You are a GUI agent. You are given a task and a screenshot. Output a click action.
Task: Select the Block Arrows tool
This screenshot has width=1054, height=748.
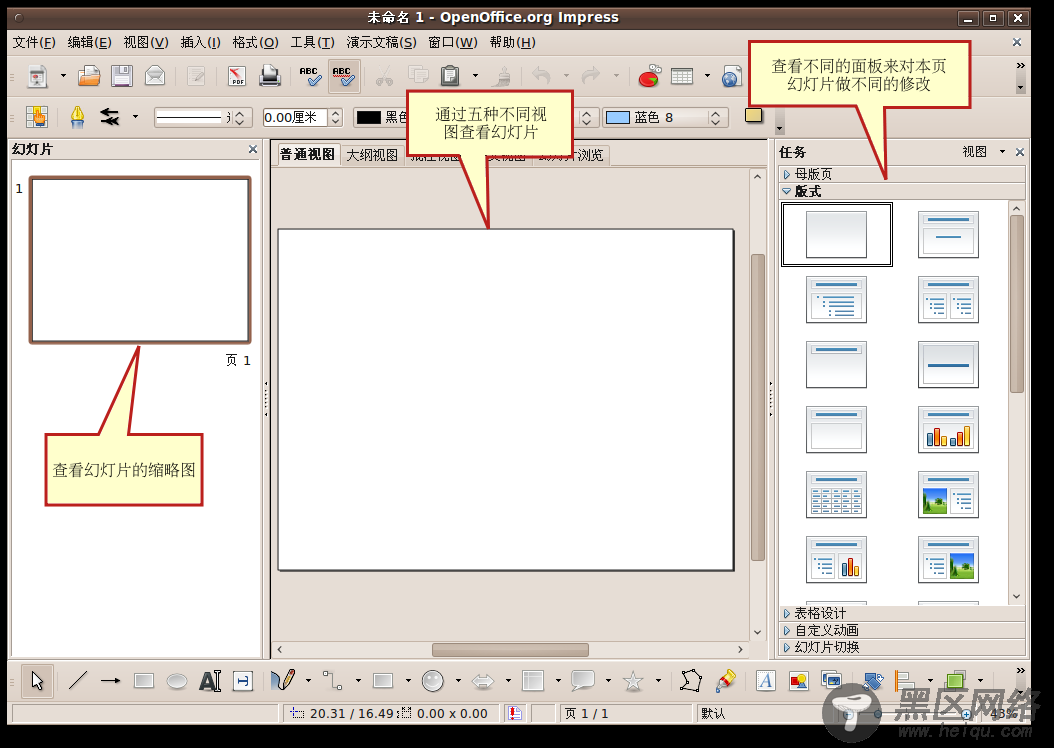[x=483, y=681]
